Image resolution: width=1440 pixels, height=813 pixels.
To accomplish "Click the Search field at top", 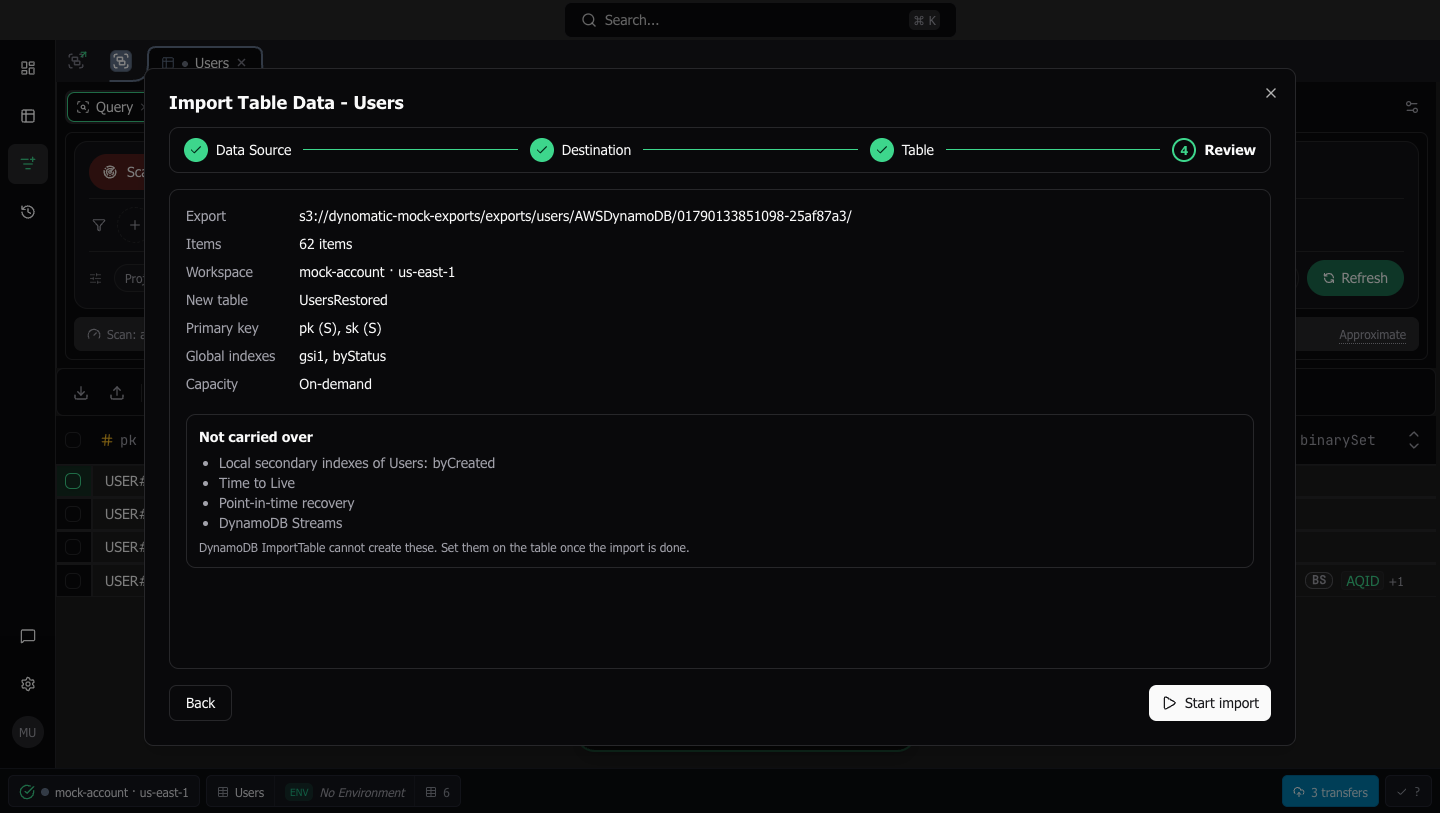I will 760,20.
